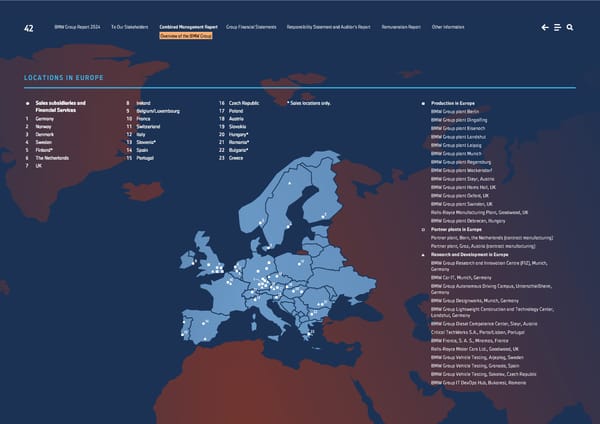The width and height of the screenshot is (600, 424).
Task: Open the table of contents menu icon
Action: pyautogui.click(x=557, y=27)
